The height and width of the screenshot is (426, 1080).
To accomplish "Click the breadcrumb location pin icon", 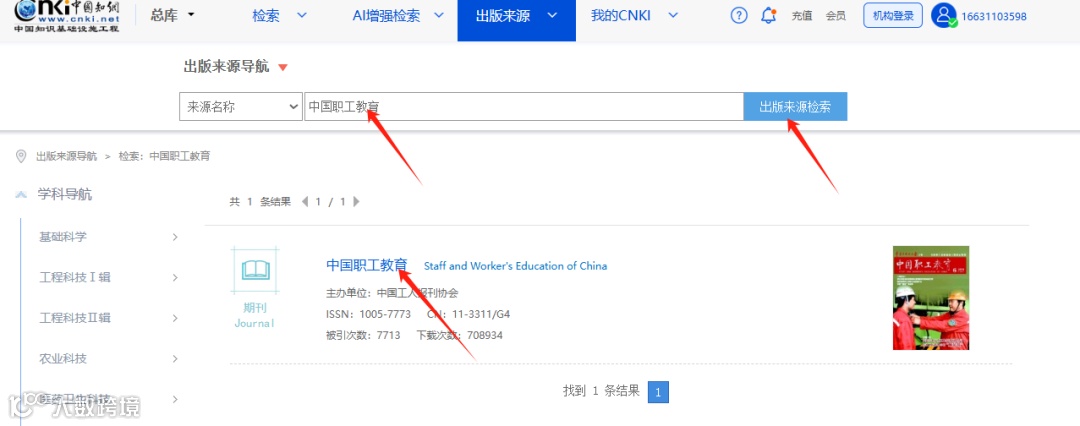I will click(x=21, y=156).
